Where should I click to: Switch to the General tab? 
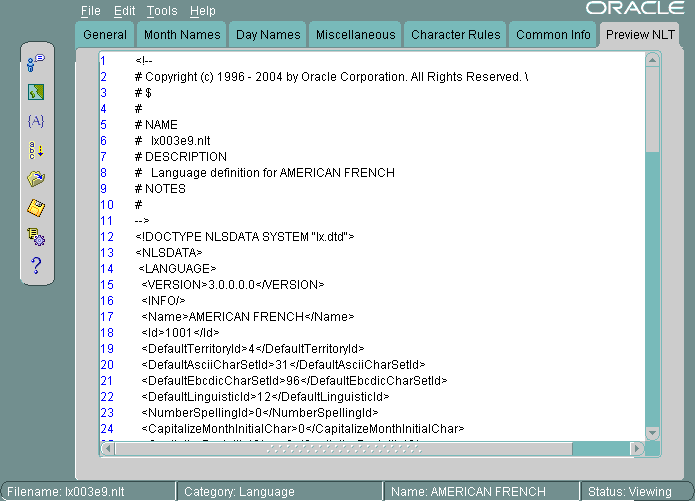click(x=104, y=35)
